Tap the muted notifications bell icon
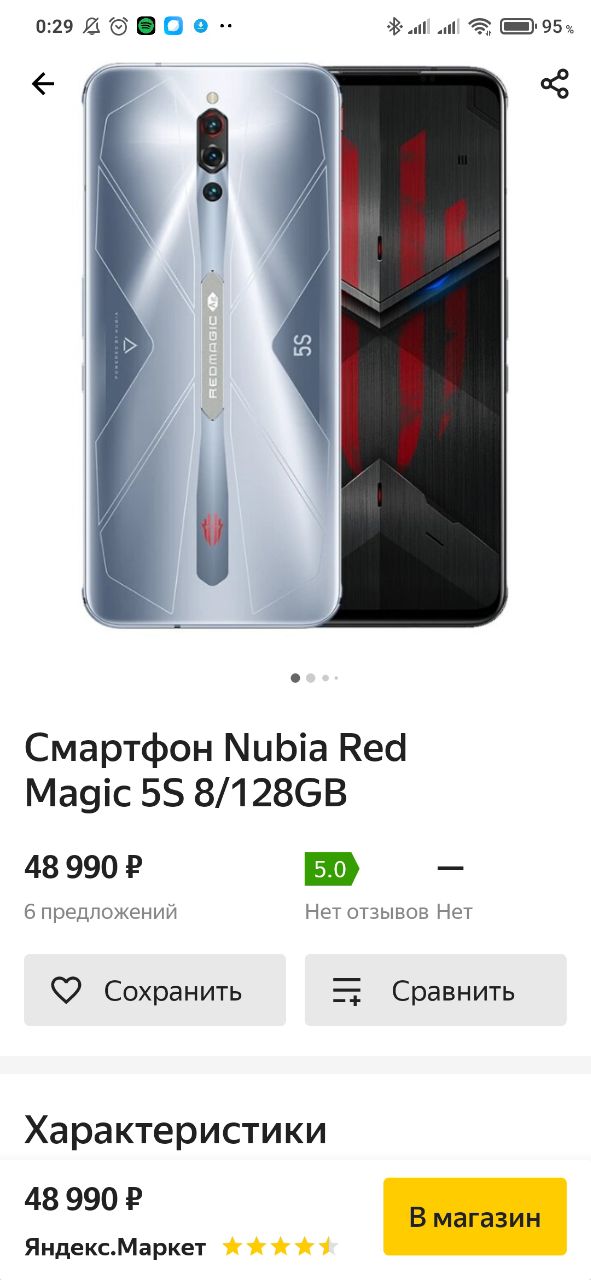Screen dimensions: 591x1280 point(92,26)
